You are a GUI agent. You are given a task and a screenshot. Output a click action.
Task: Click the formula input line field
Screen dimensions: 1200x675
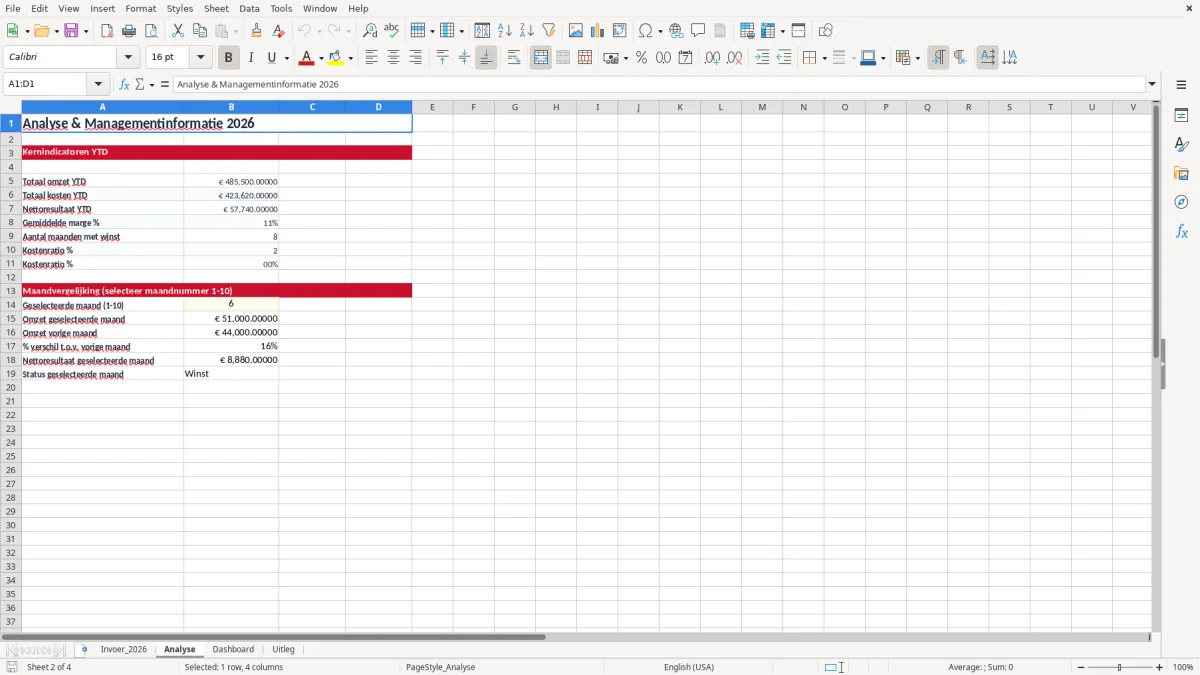[659, 85]
